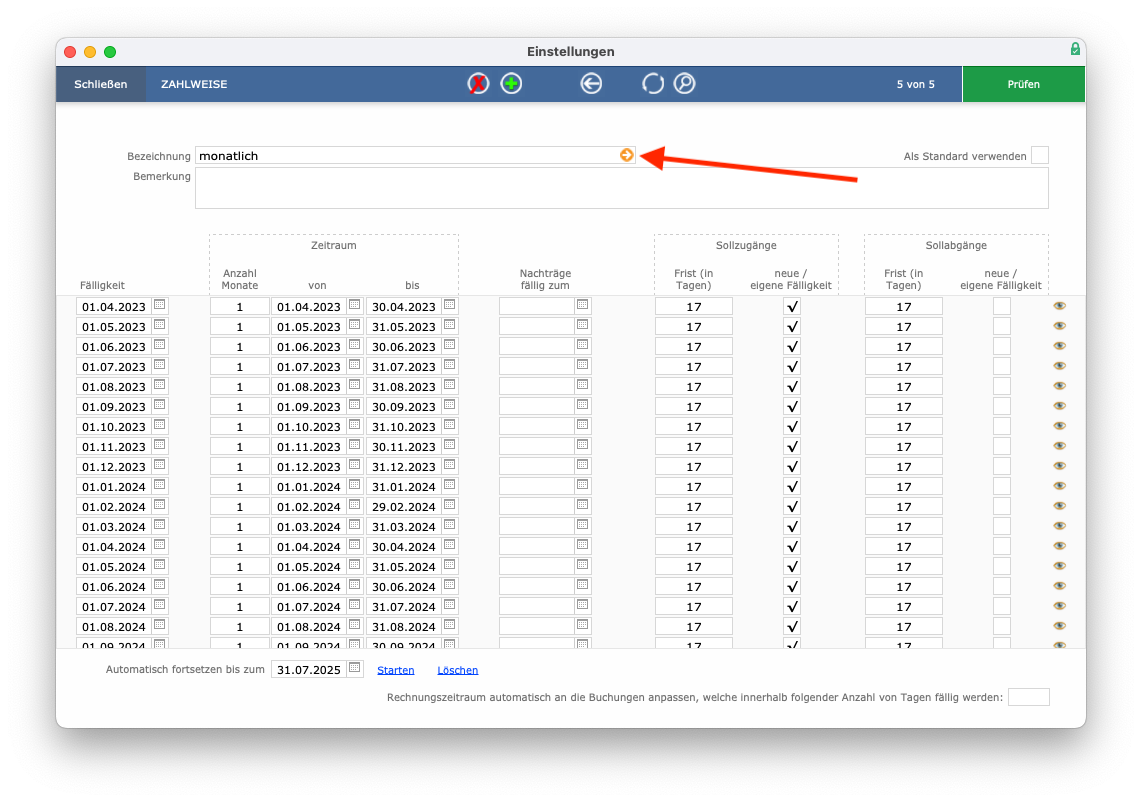Open von date calendar for 01.08.2023 row

tap(355, 385)
